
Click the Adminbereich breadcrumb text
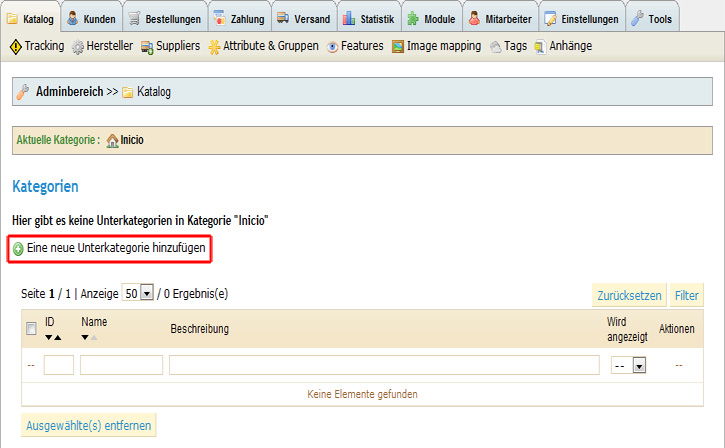click(69, 92)
